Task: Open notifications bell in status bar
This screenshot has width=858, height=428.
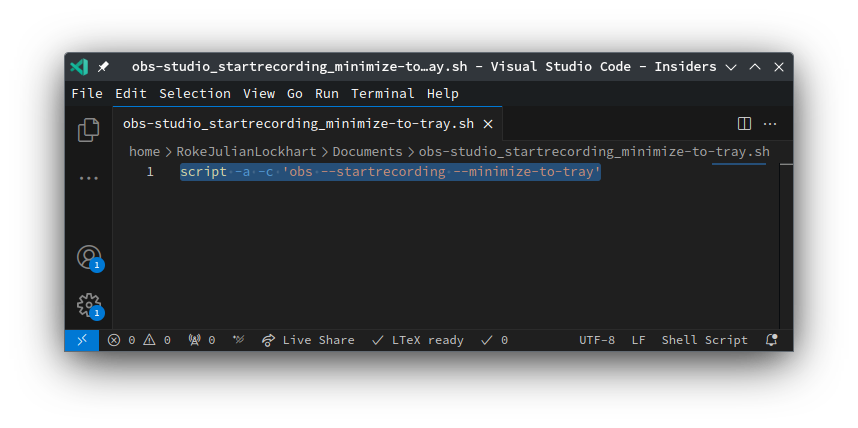Action: tap(772, 340)
